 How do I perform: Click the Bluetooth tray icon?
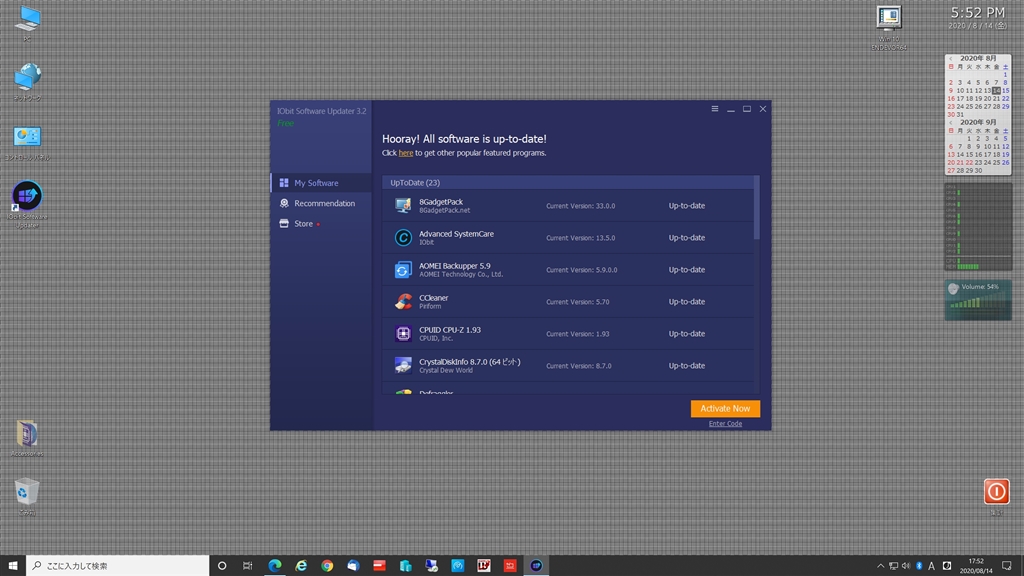coord(919,566)
